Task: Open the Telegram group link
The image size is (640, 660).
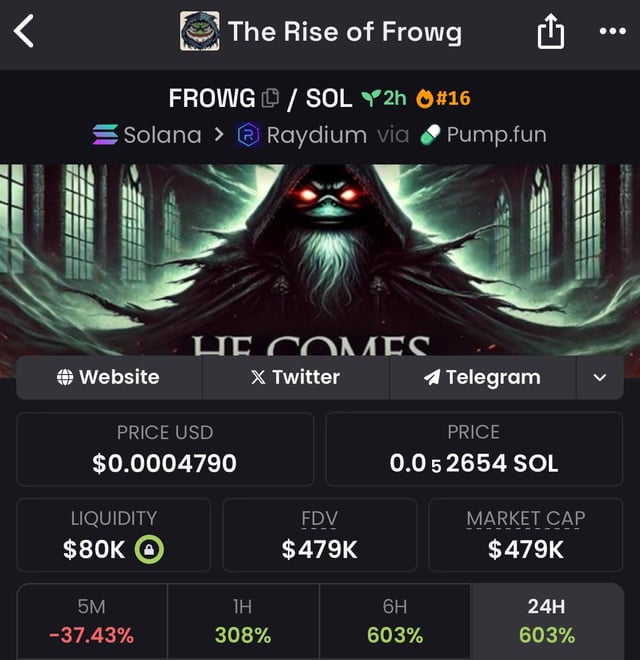Action: (x=482, y=378)
